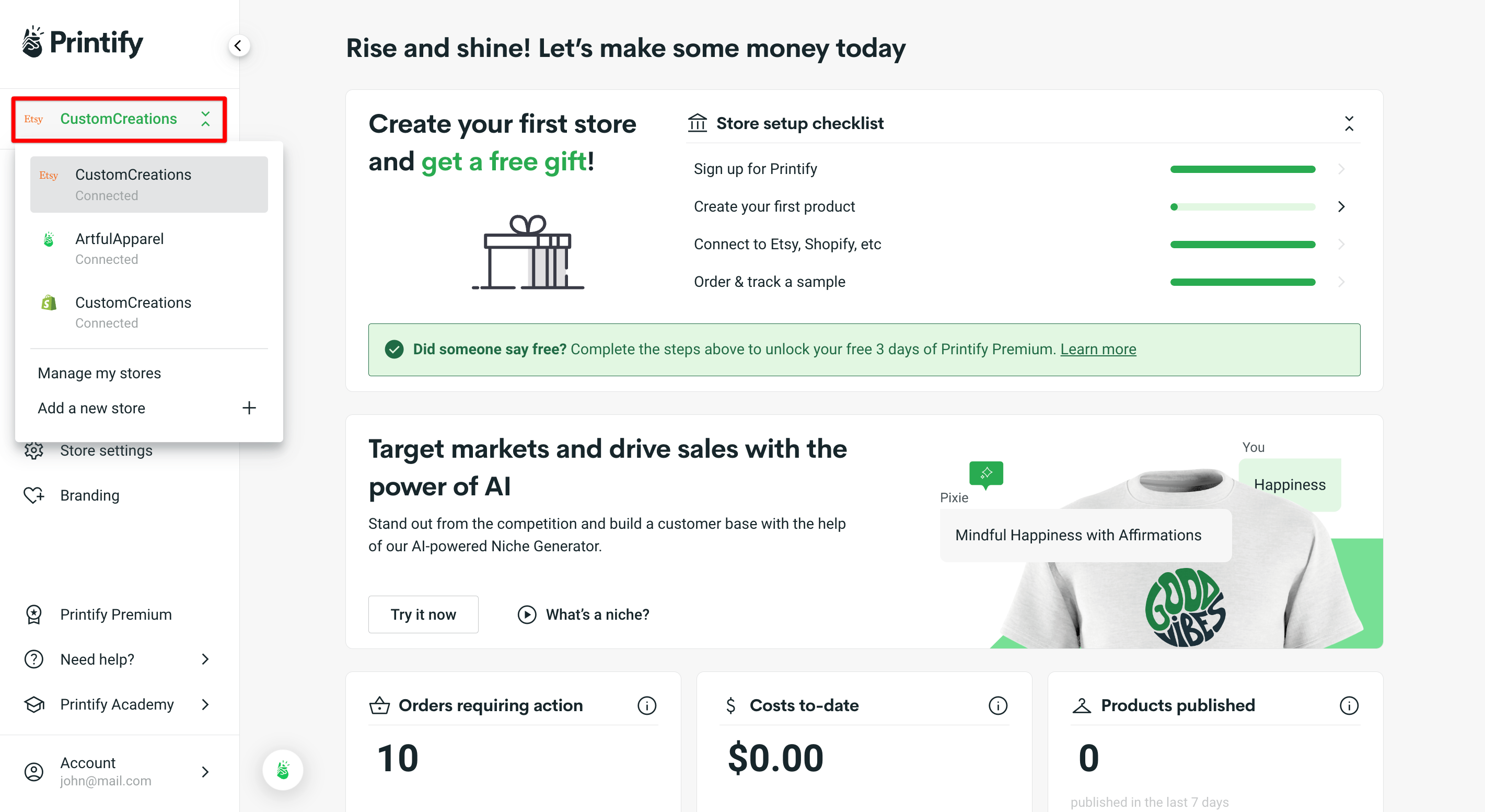1485x812 pixels.
Task: Open Manage my stores
Action: [99, 373]
